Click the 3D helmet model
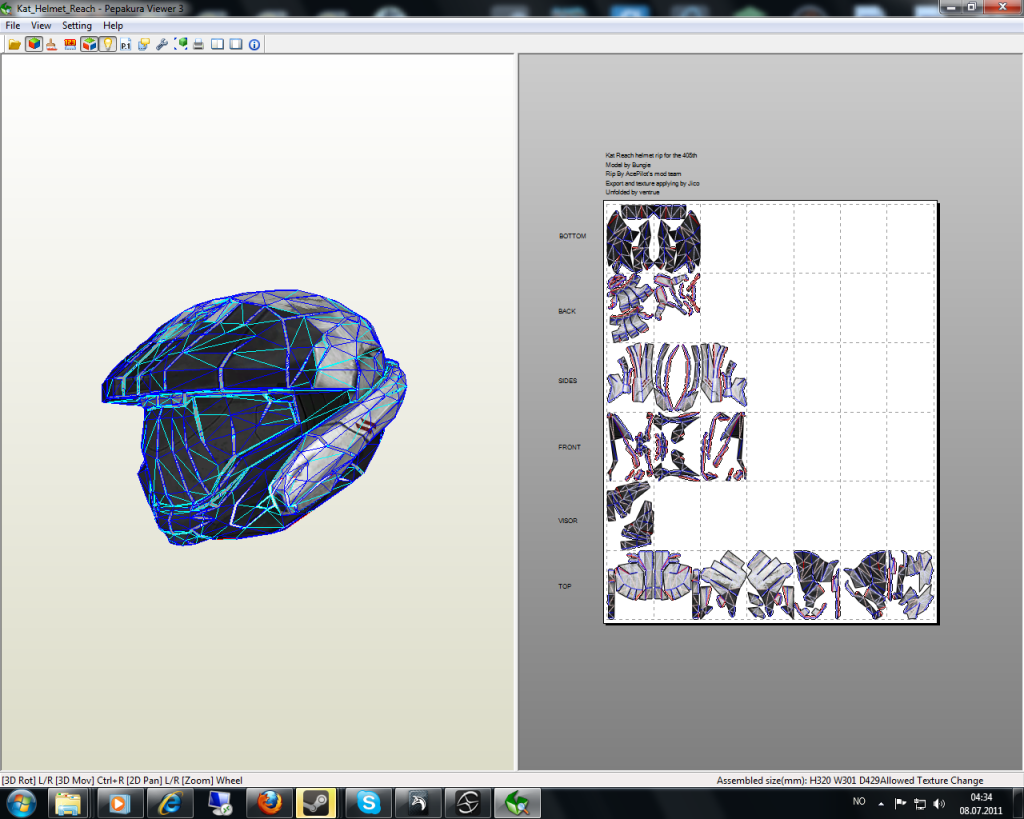This screenshot has width=1024, height=819. (254, 417)
